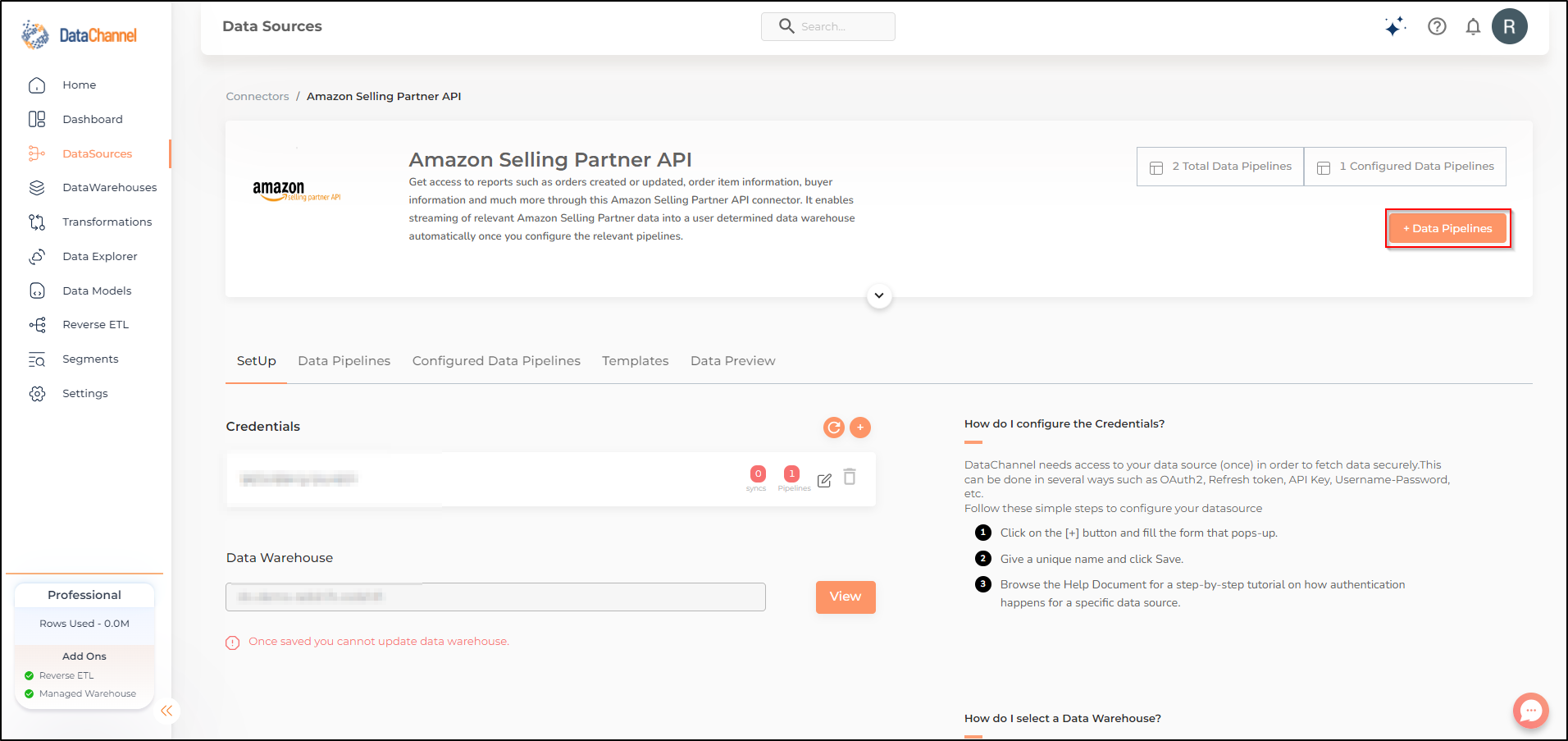Viewport: 1568px width, 741px height.
Task: Open the Transformations sidebar icon
Action: (37, 222)
